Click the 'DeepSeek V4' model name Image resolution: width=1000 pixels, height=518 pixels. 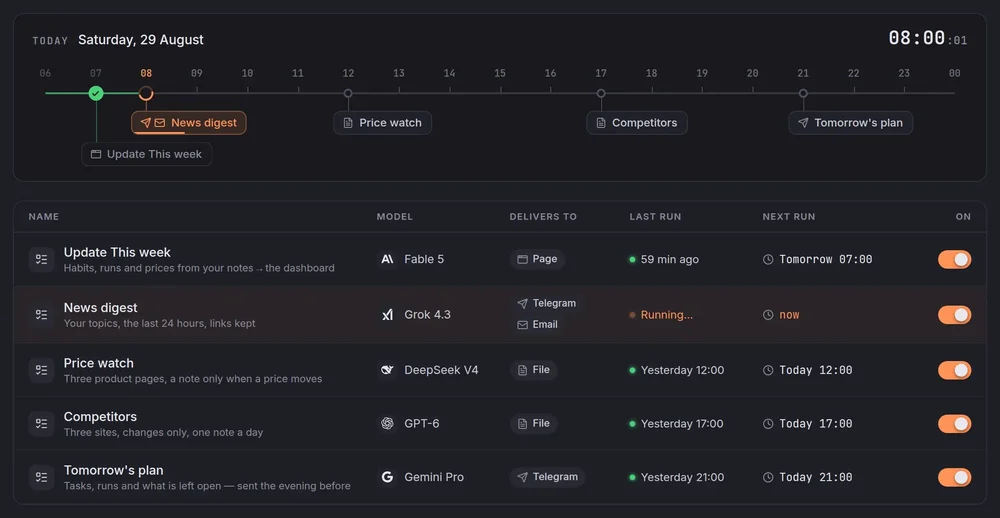point(441,371)
